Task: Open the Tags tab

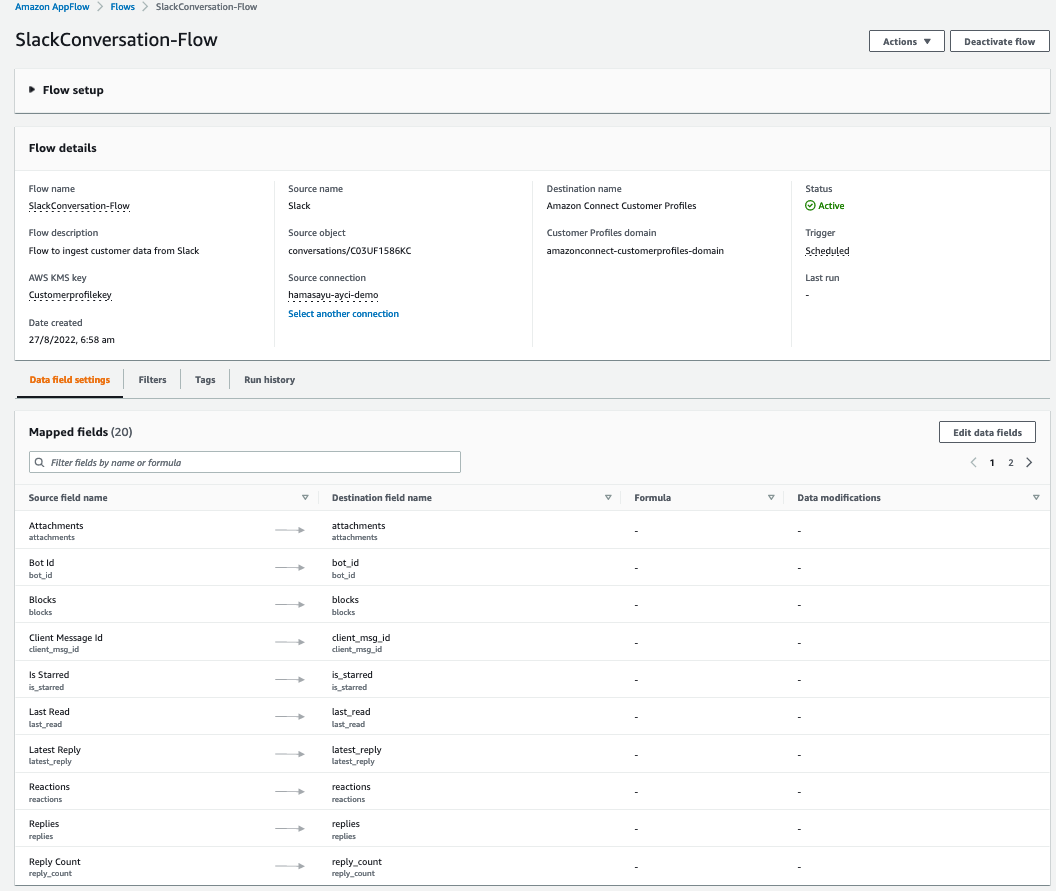Action: click(205, 380)
